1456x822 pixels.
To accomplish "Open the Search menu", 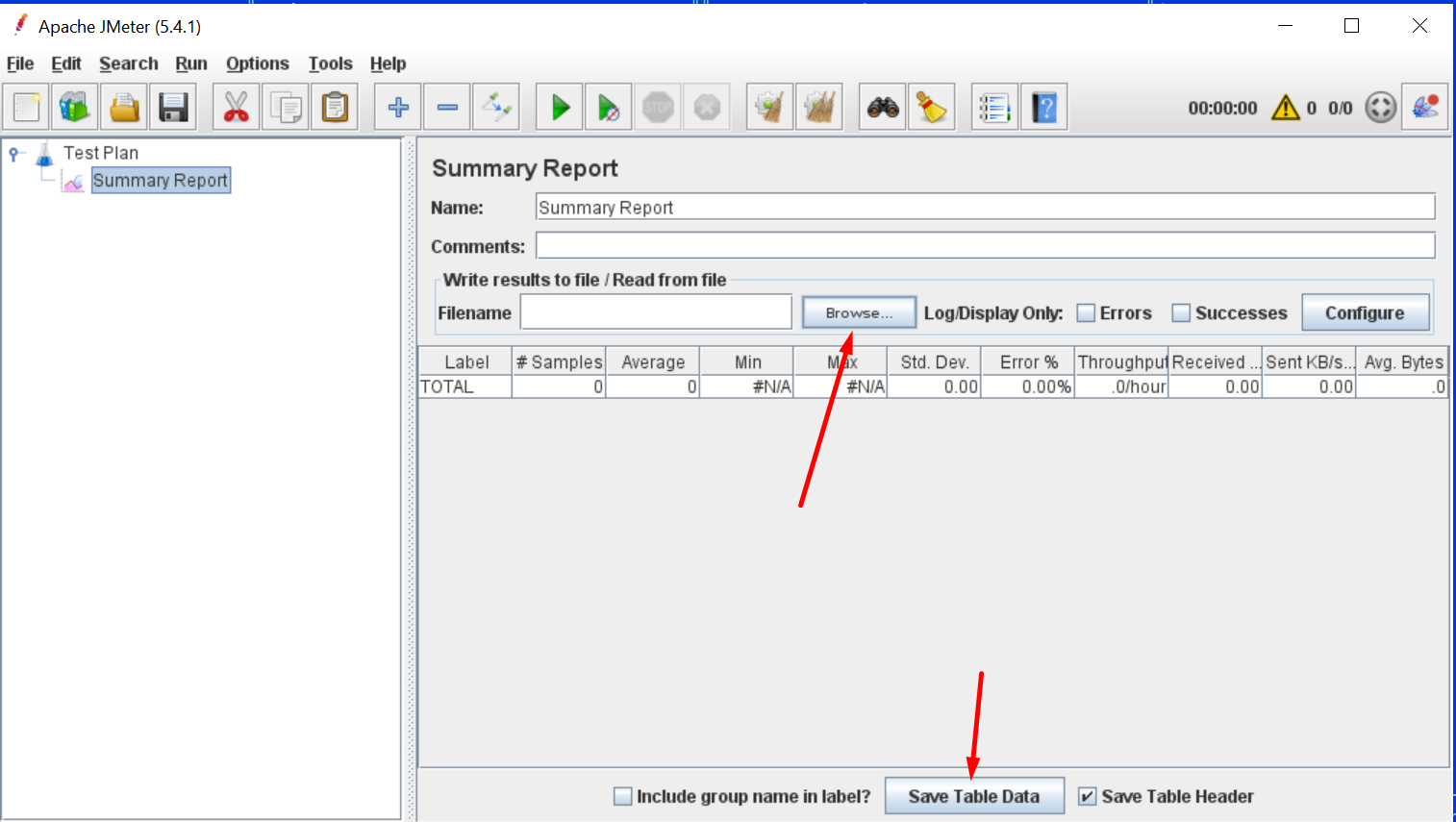I will point(129,63).
